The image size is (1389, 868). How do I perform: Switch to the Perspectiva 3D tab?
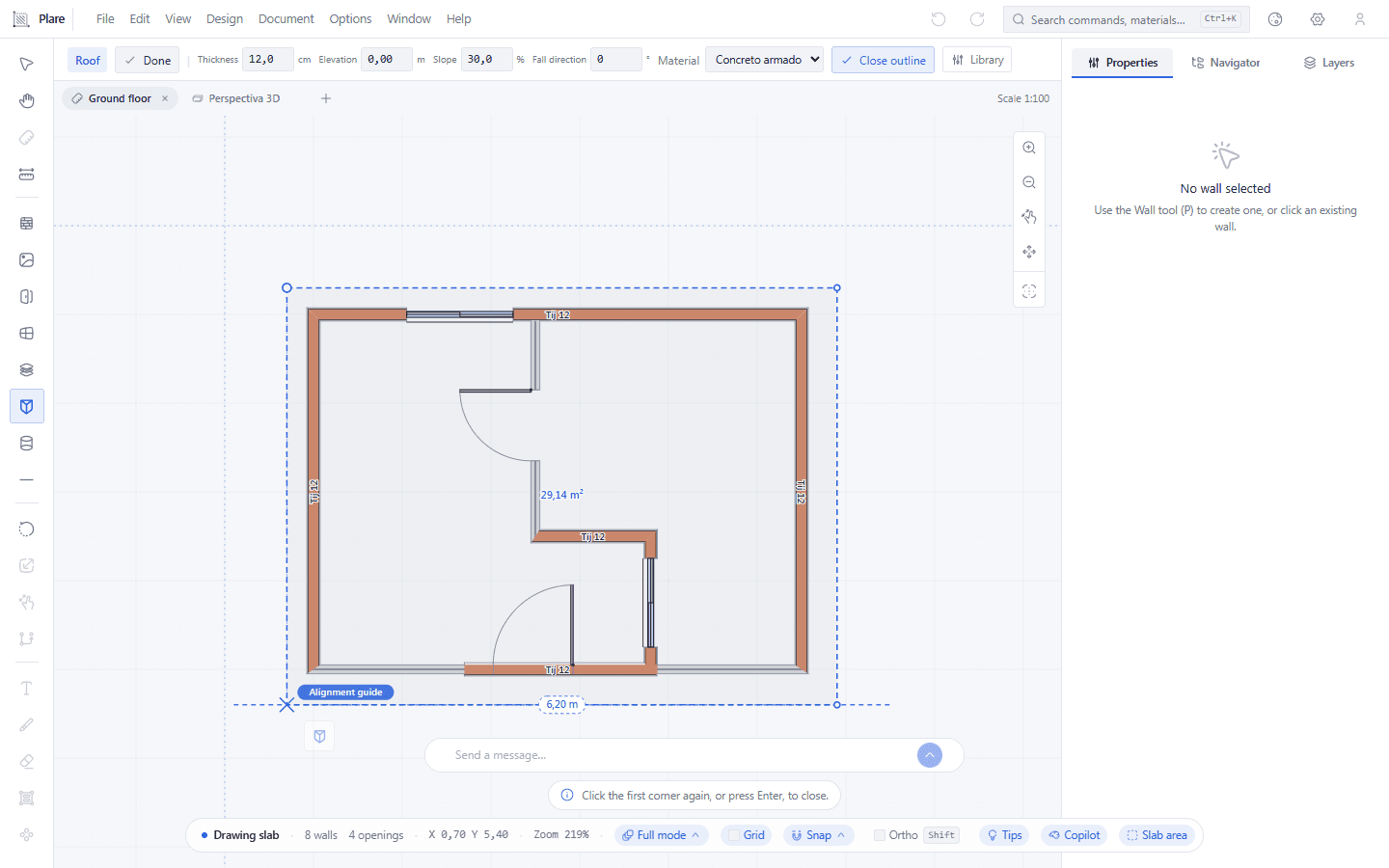click(236, 98)
